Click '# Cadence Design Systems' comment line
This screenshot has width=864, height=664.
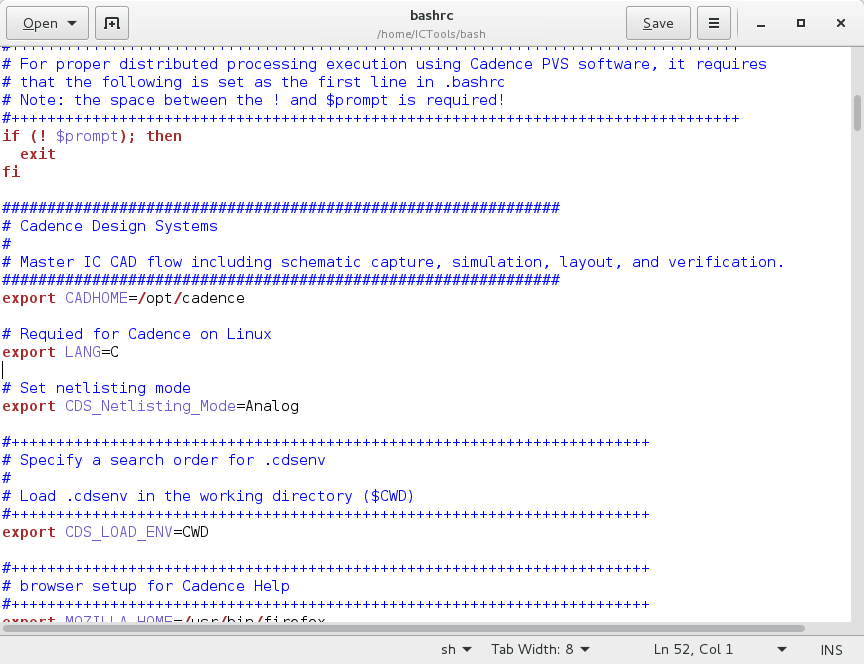point(110,226)
